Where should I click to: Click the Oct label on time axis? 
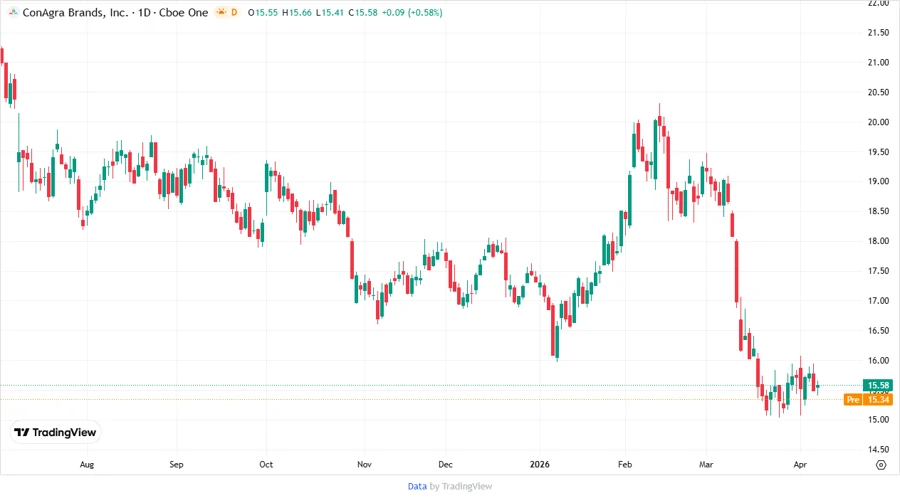[x=266, y=464]
